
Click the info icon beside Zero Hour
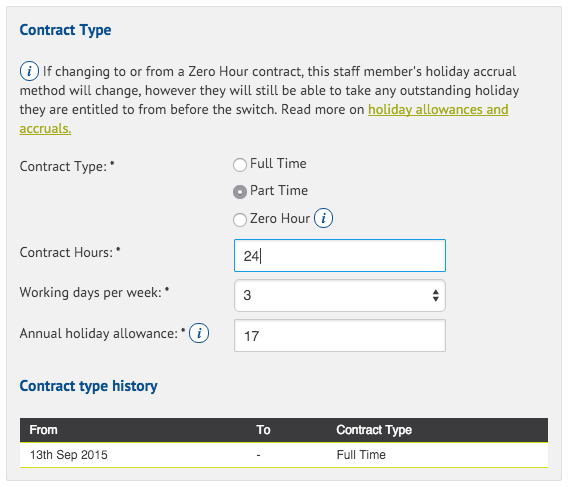(x=323, y=218)
